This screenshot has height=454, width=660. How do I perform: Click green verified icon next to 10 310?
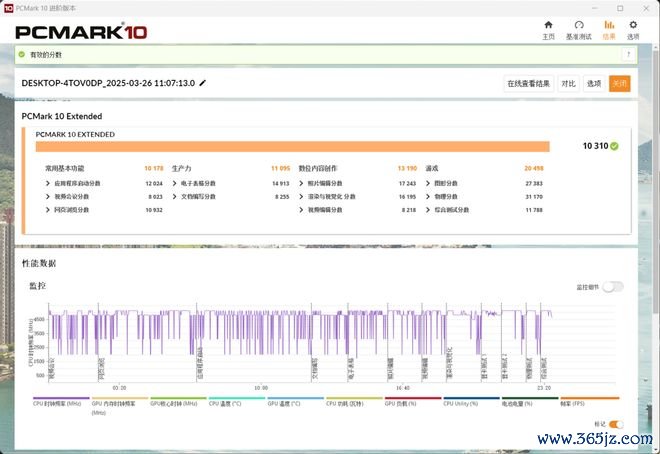pos(614,146)
